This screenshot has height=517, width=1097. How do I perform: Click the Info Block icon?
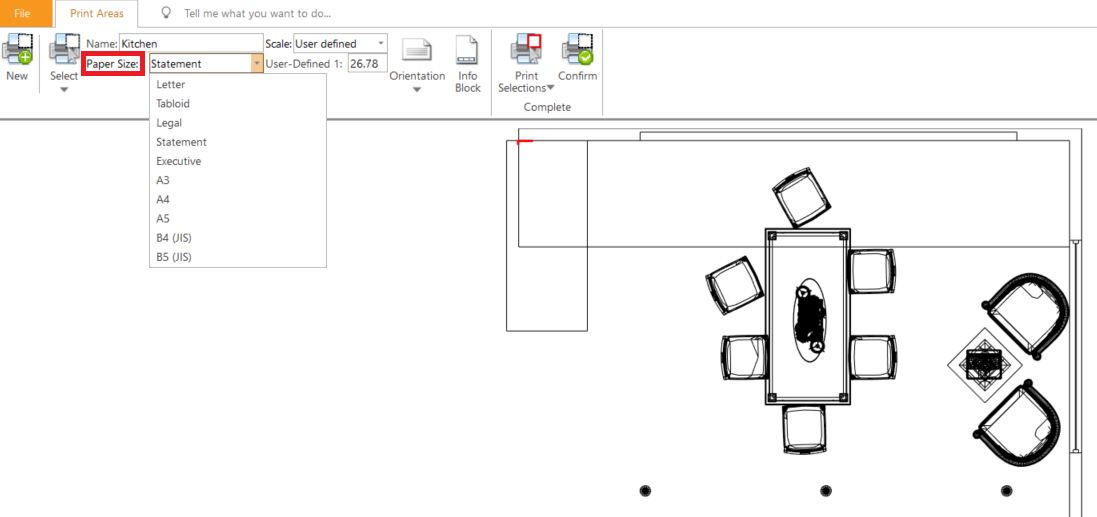click(467, 51)
